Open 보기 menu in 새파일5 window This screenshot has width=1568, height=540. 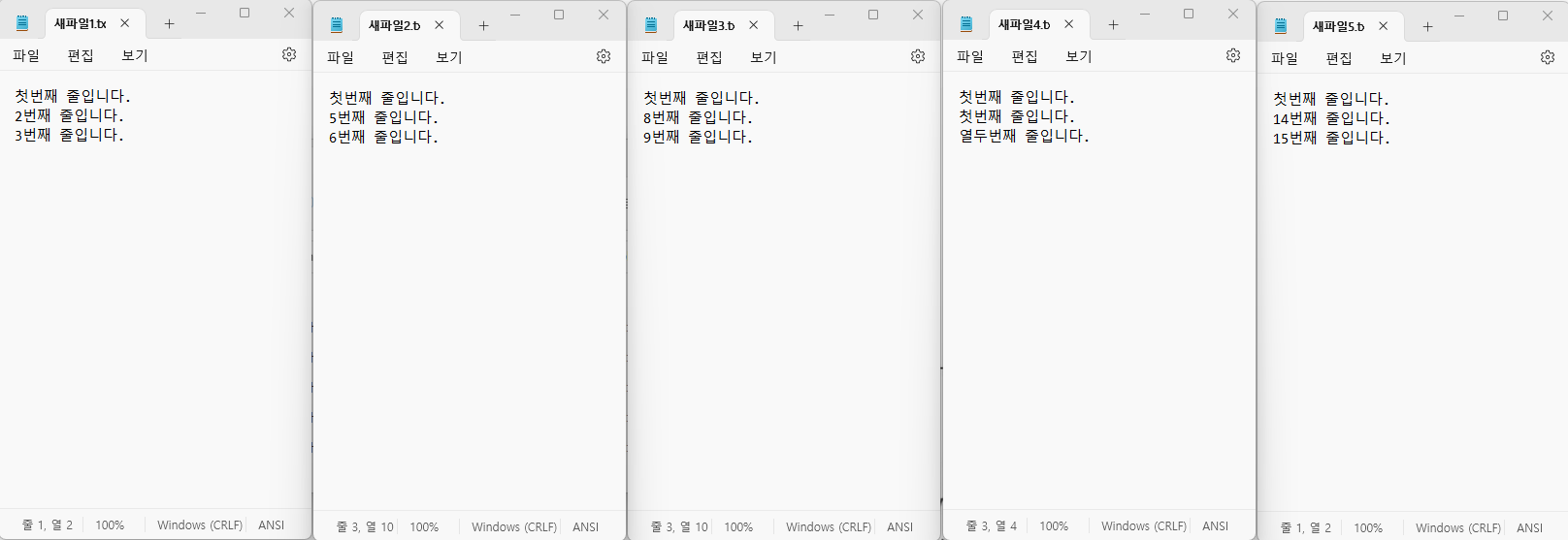[x=1393, y=58]
